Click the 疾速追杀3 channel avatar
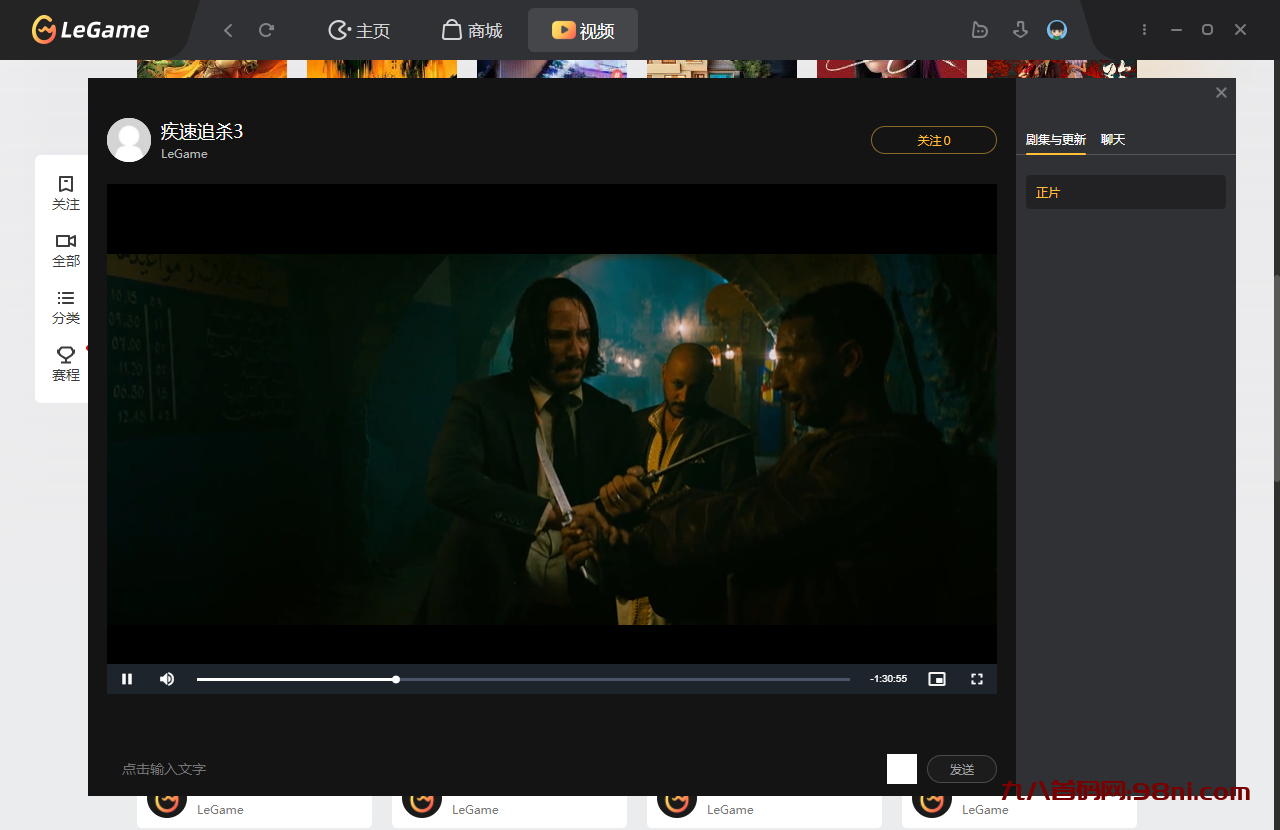1280x830 pixels. pos(129,140)
